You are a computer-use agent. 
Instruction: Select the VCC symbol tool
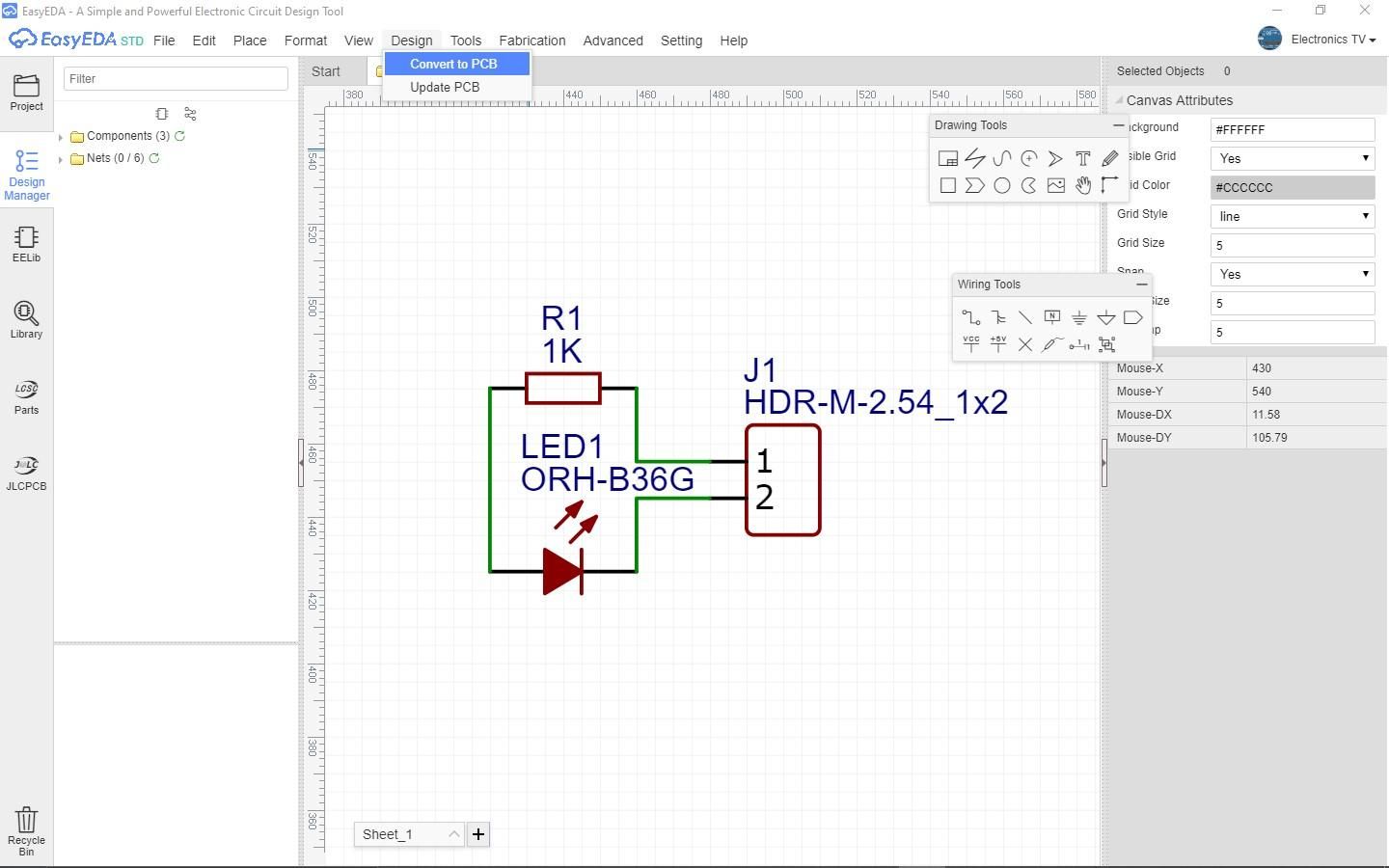coord(971,344)
